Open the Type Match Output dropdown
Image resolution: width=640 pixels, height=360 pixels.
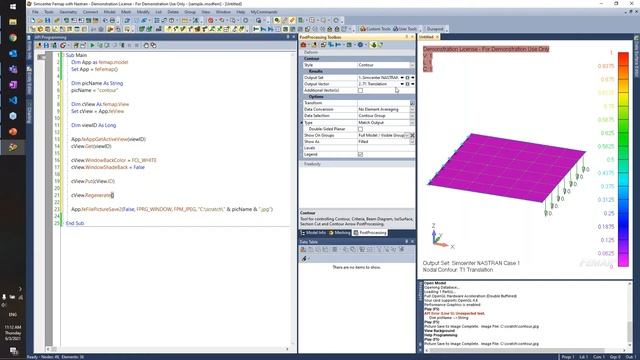coord(412,122)
